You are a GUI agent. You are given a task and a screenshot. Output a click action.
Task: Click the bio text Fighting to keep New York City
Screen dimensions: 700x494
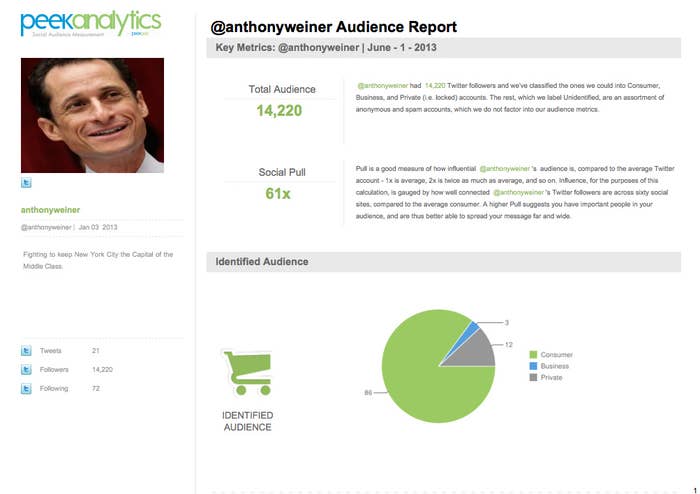(x=98, y=260)
